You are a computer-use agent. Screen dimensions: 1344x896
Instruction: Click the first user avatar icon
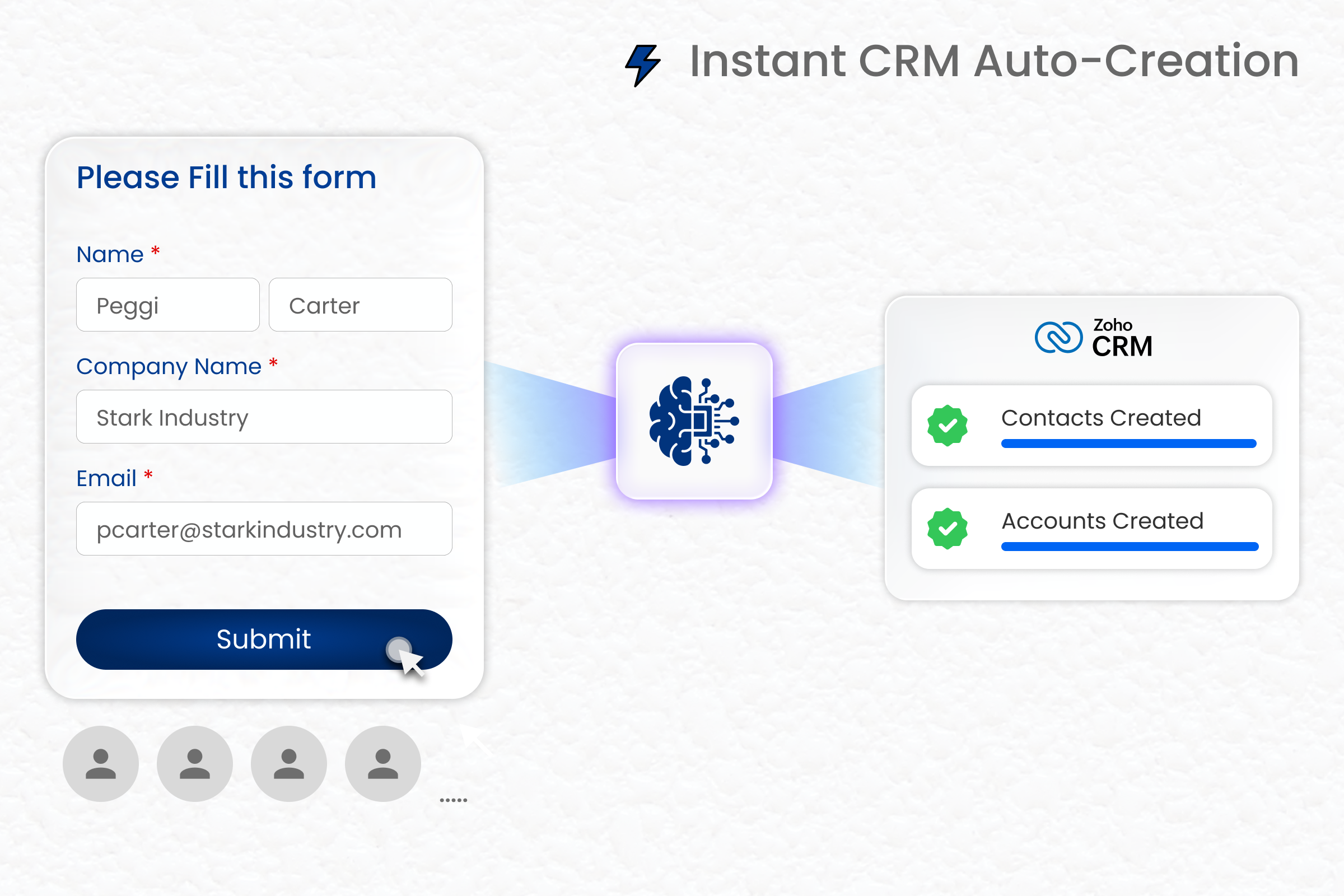[101, 764]
